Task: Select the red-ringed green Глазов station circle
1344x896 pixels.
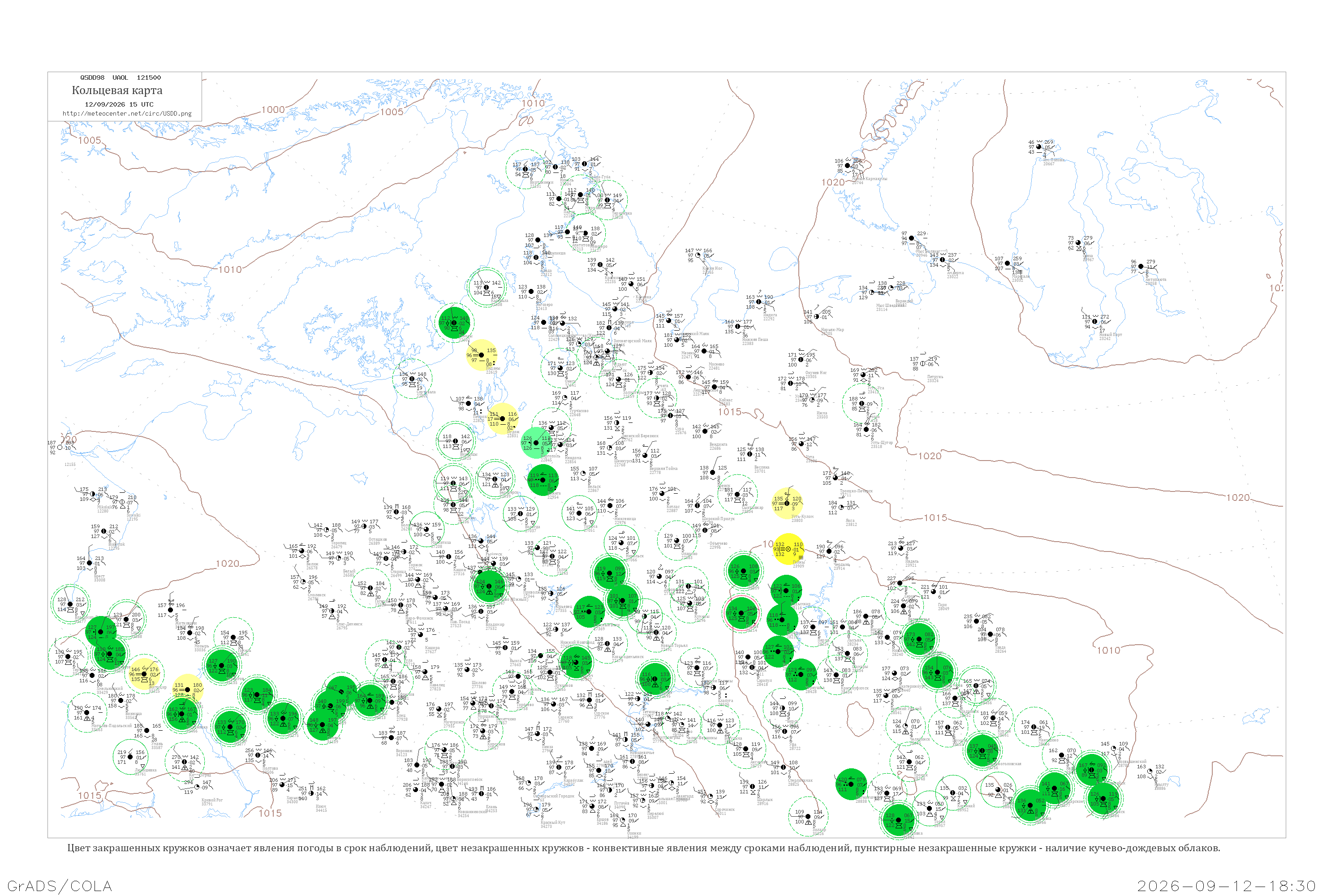Action: pyautogui.click(x=741, y=613)
